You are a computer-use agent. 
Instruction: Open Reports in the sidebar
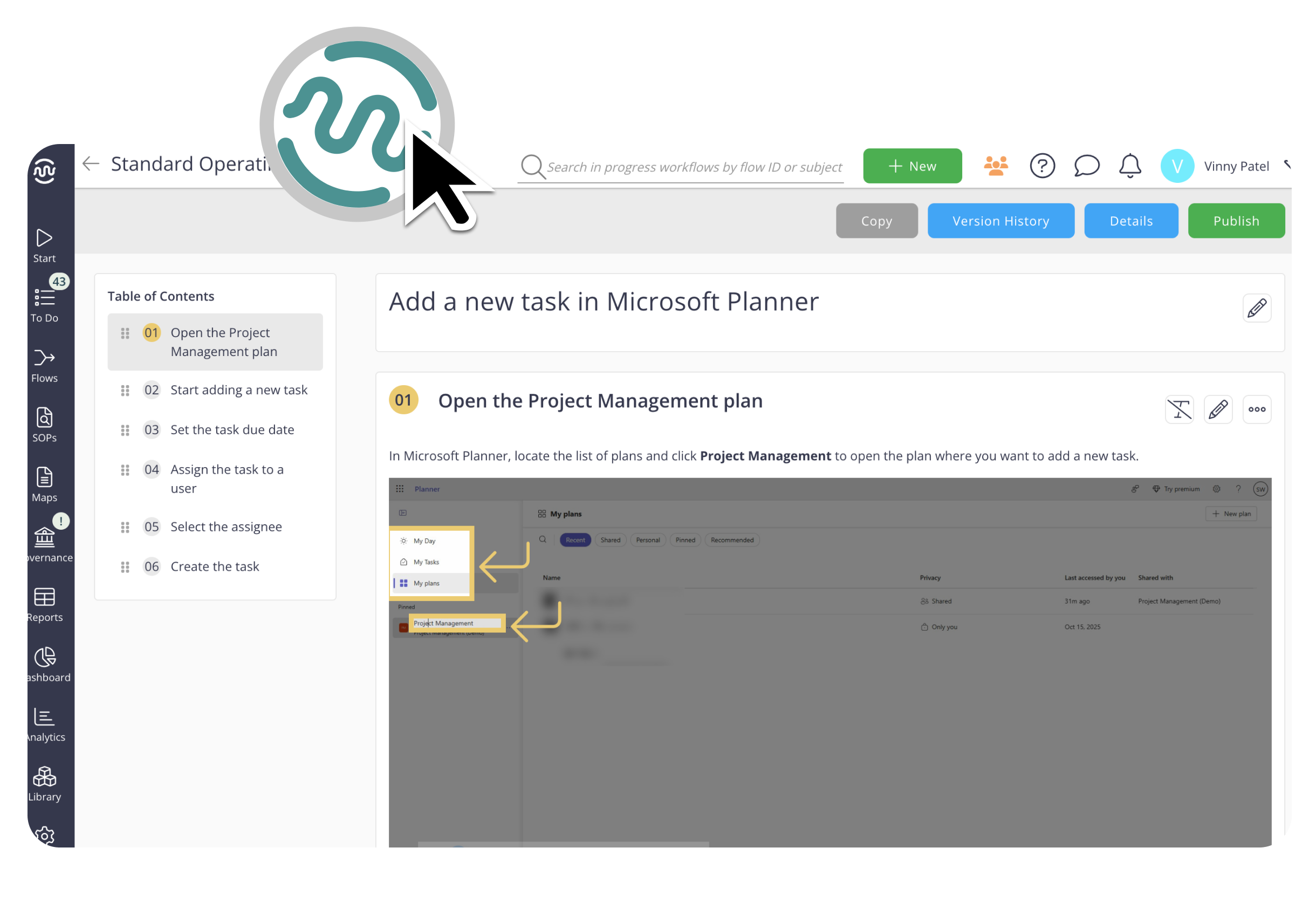44,605
